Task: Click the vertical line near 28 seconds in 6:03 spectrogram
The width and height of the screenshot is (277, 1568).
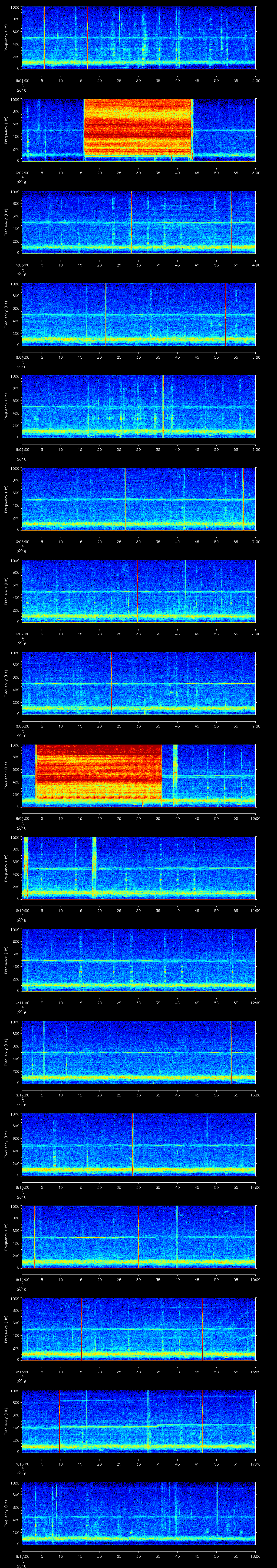Action: click(131, 222)
